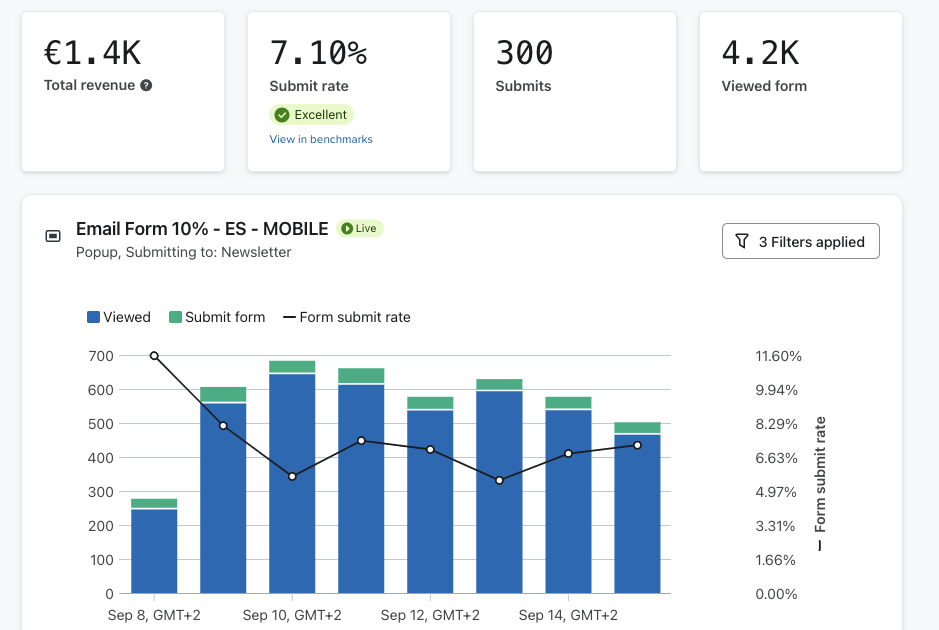Click the Live status play icon

(347, 229)
